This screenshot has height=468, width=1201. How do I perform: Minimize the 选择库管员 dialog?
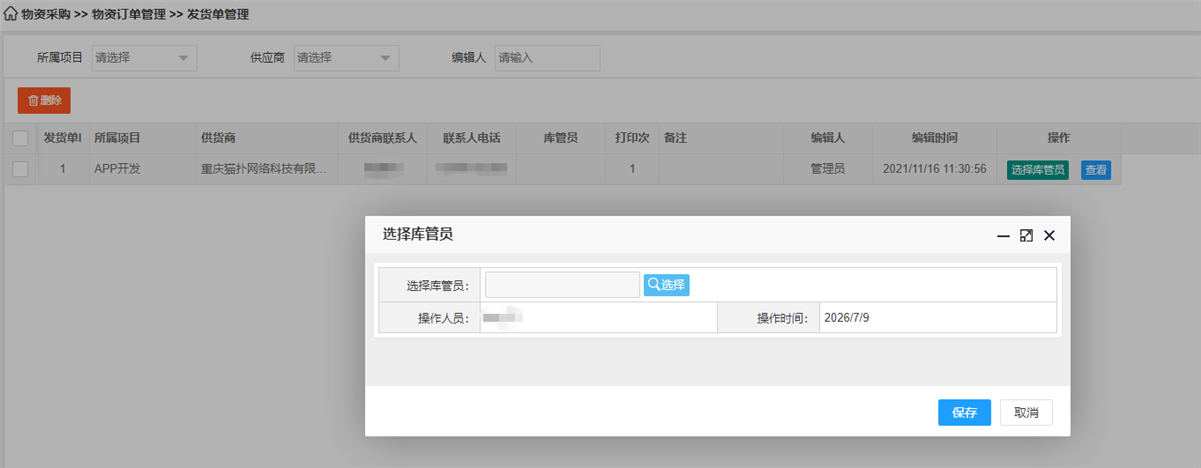coord(1003,236)
